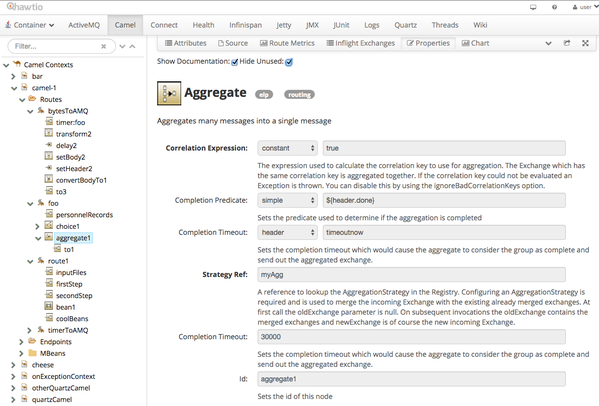Expand all tree nodes with the down chevron
Screen dimensions: 599x406
[122, 46]
